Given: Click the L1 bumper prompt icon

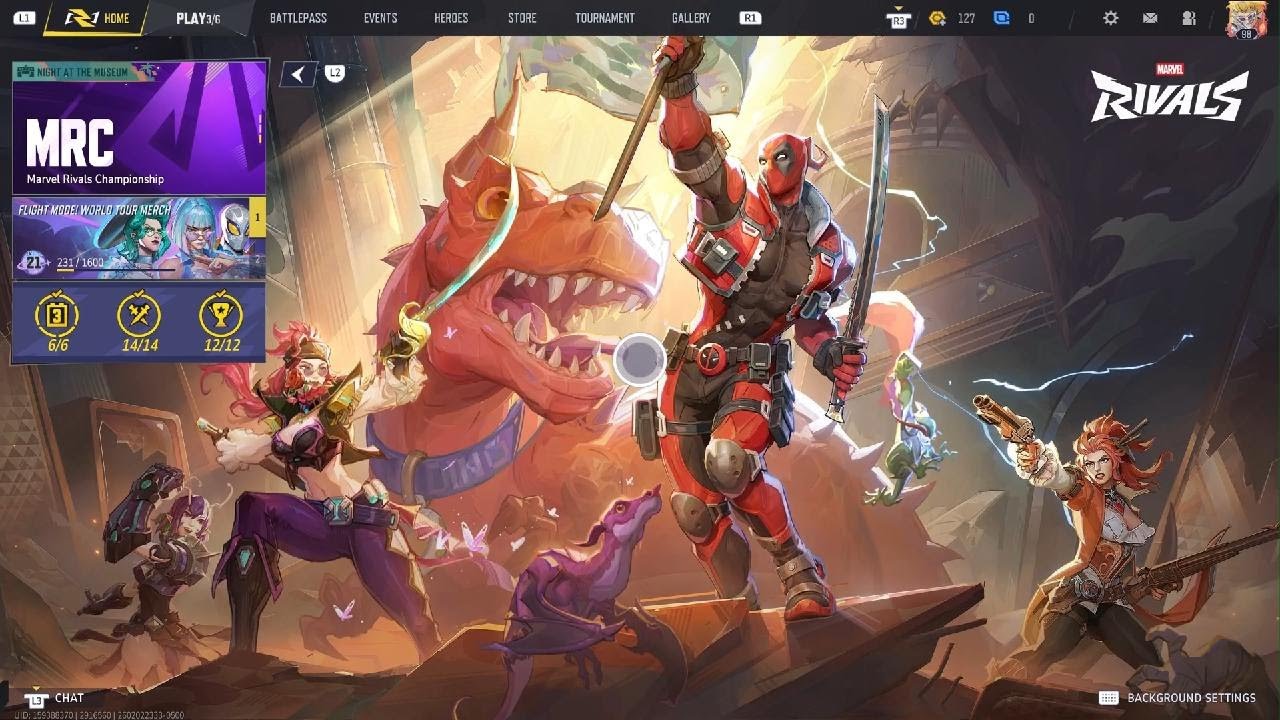Looking at the screenshot, I should tap(25, 18).
